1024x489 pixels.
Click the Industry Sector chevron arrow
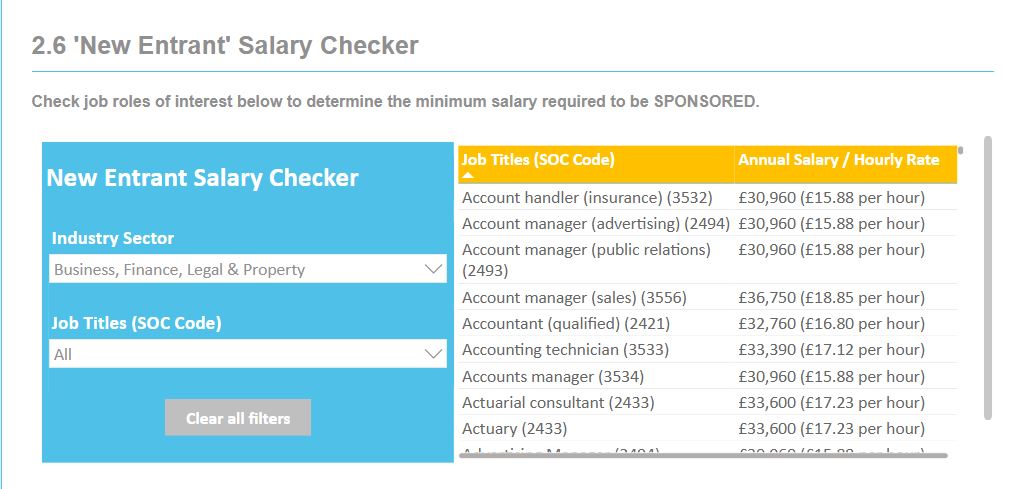pyautogui.click(x=433, y=269)
